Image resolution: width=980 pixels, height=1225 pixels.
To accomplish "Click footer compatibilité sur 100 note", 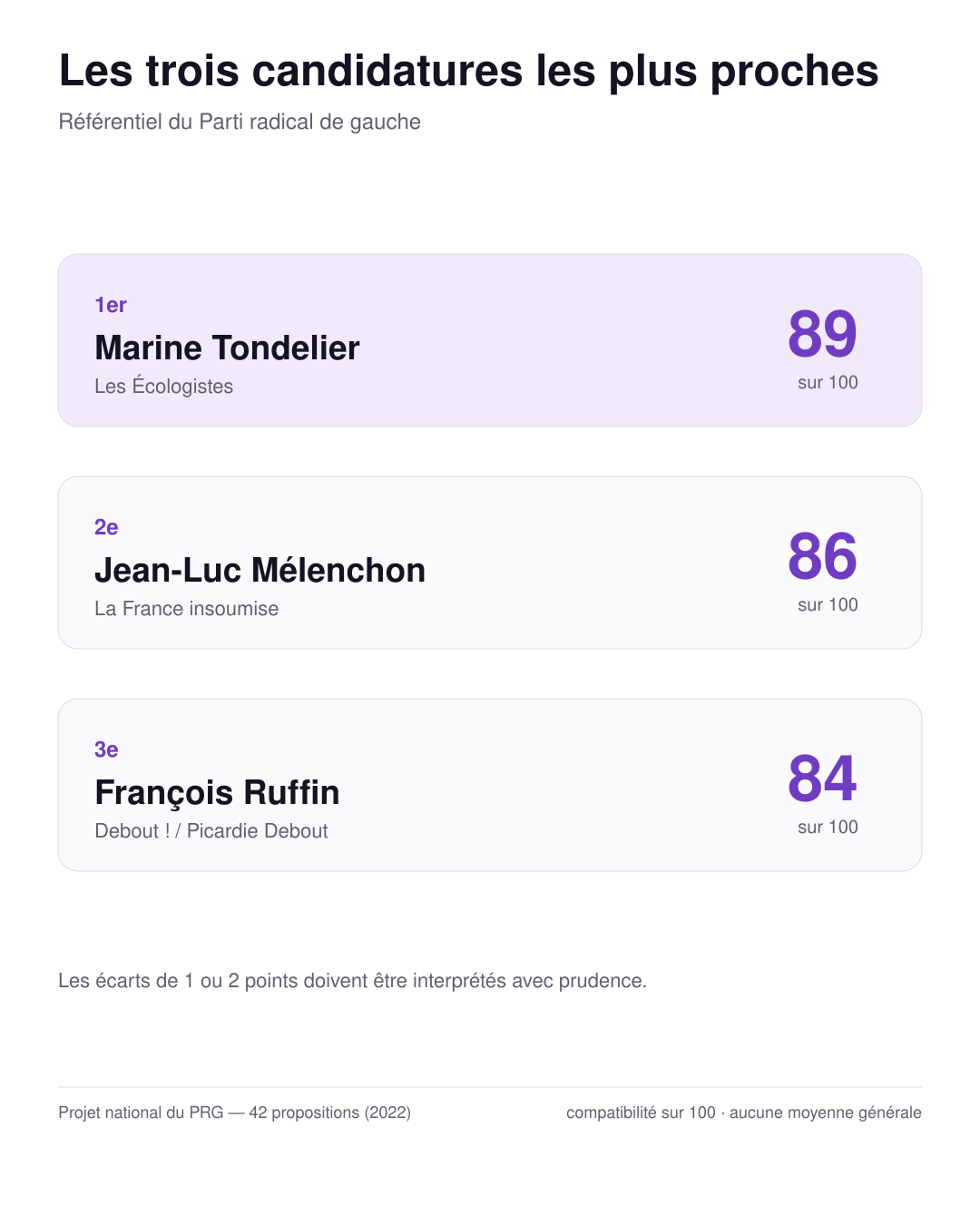I will (744, 1112).
